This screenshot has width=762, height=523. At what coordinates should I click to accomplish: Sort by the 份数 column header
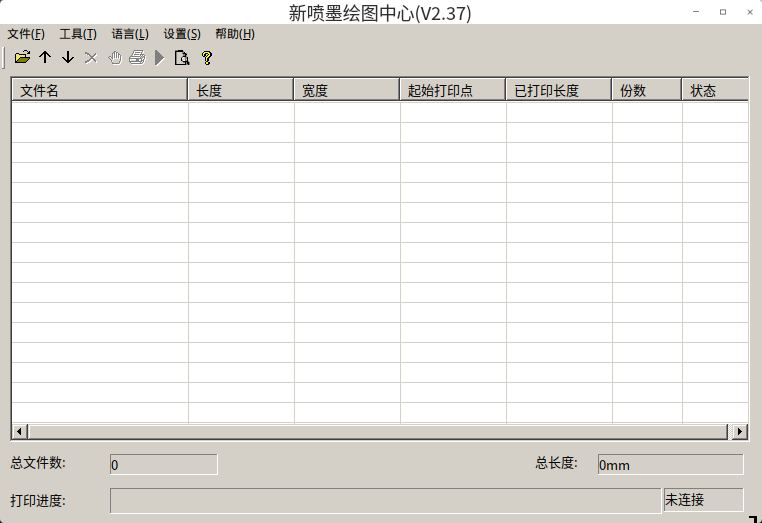point(646,90)
